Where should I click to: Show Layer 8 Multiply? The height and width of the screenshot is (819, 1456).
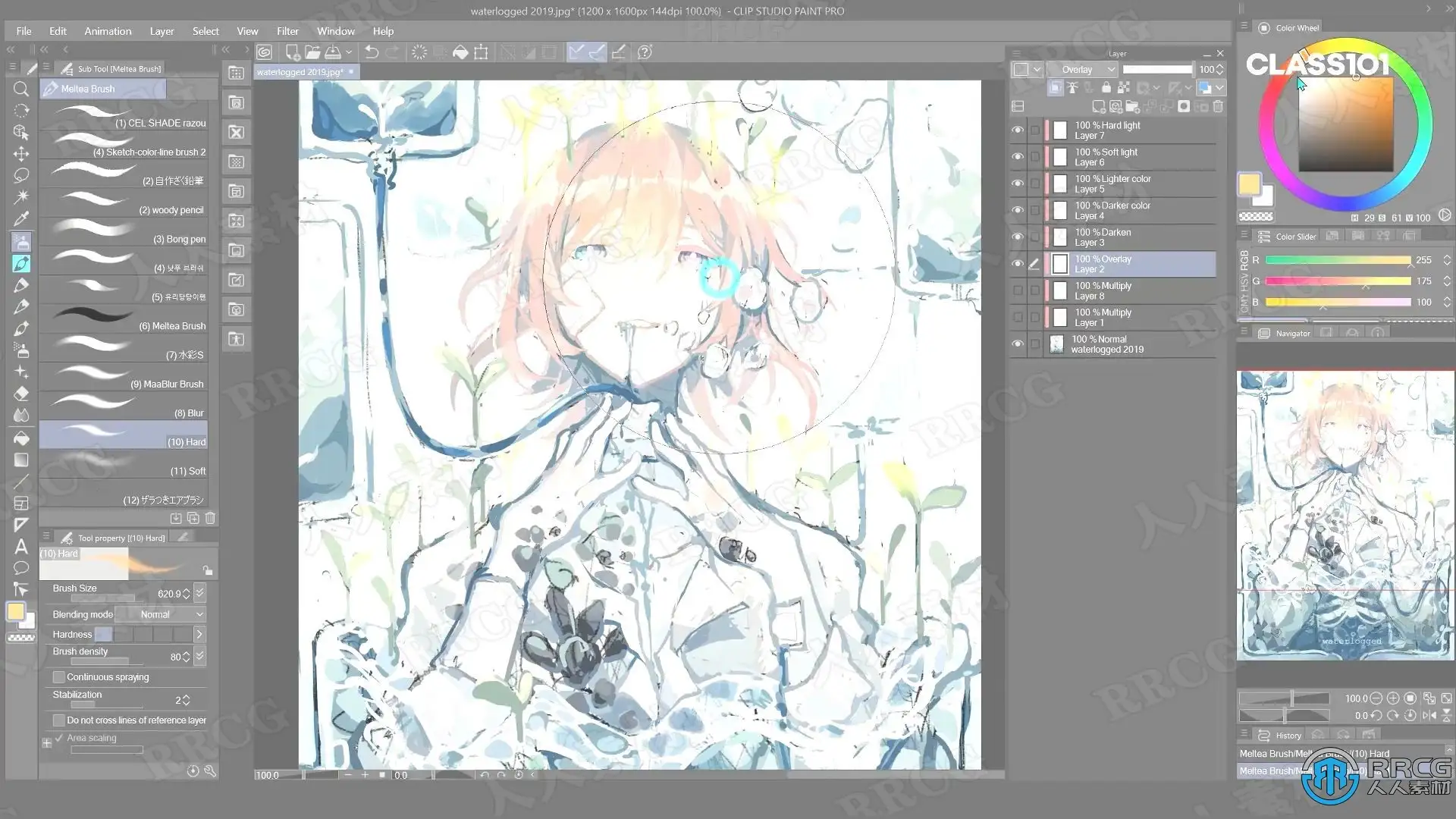[x=1018, y=290]
